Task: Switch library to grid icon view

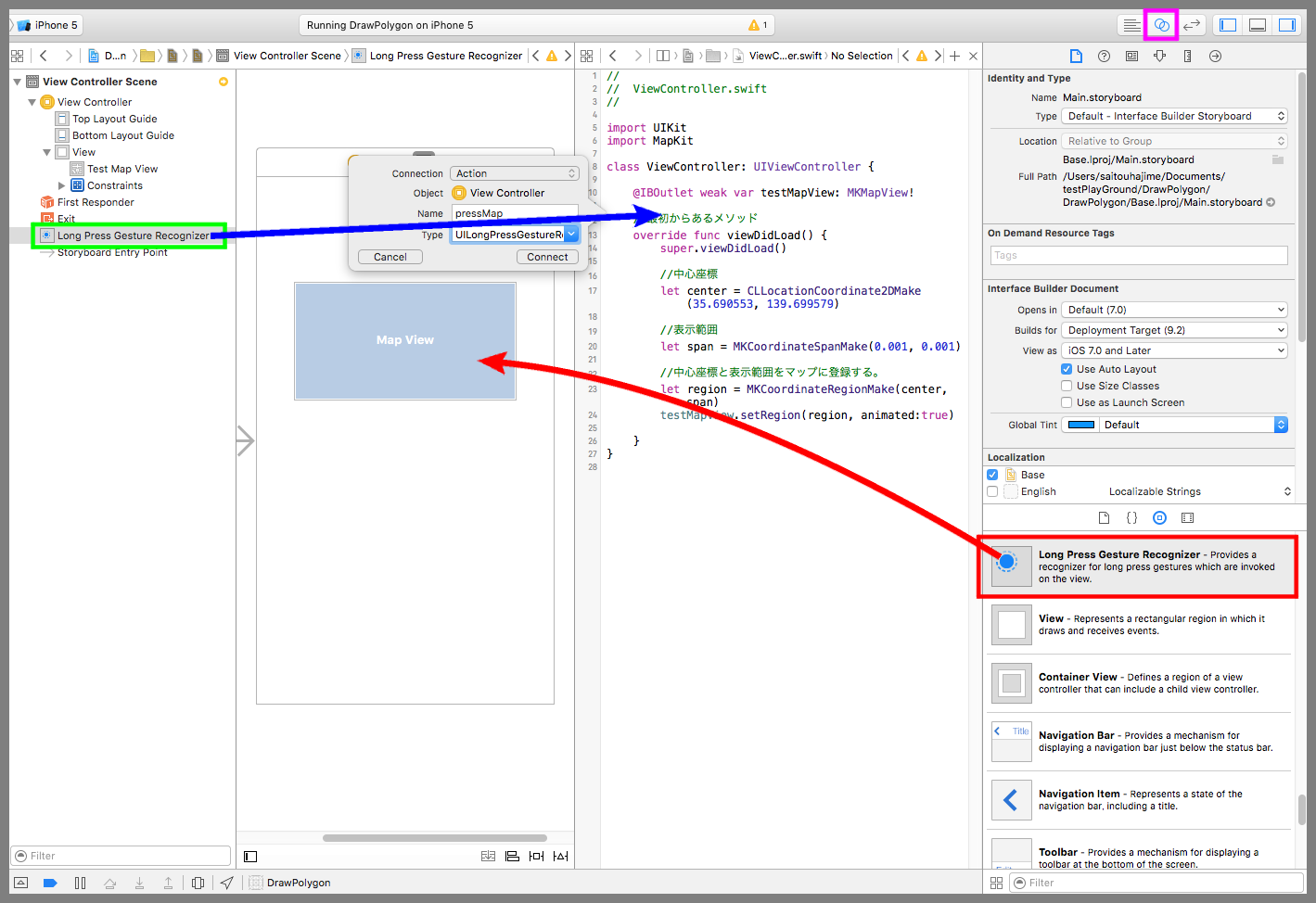Action: point(996,883)
